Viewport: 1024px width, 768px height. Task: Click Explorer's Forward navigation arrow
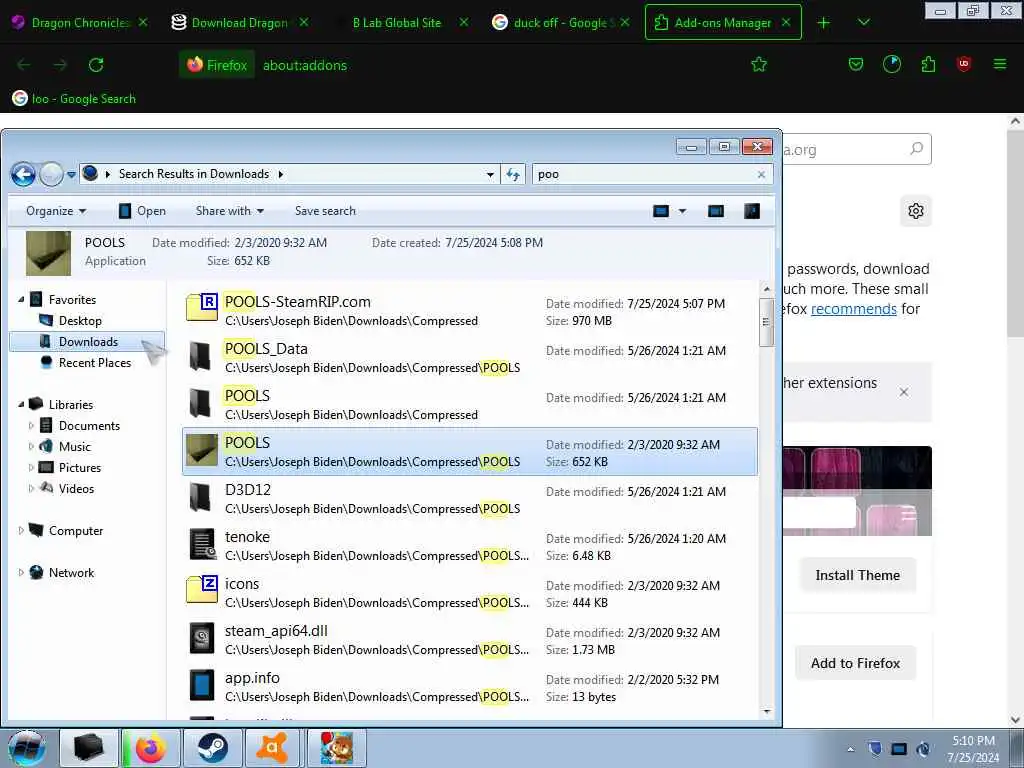click(52, 174)
